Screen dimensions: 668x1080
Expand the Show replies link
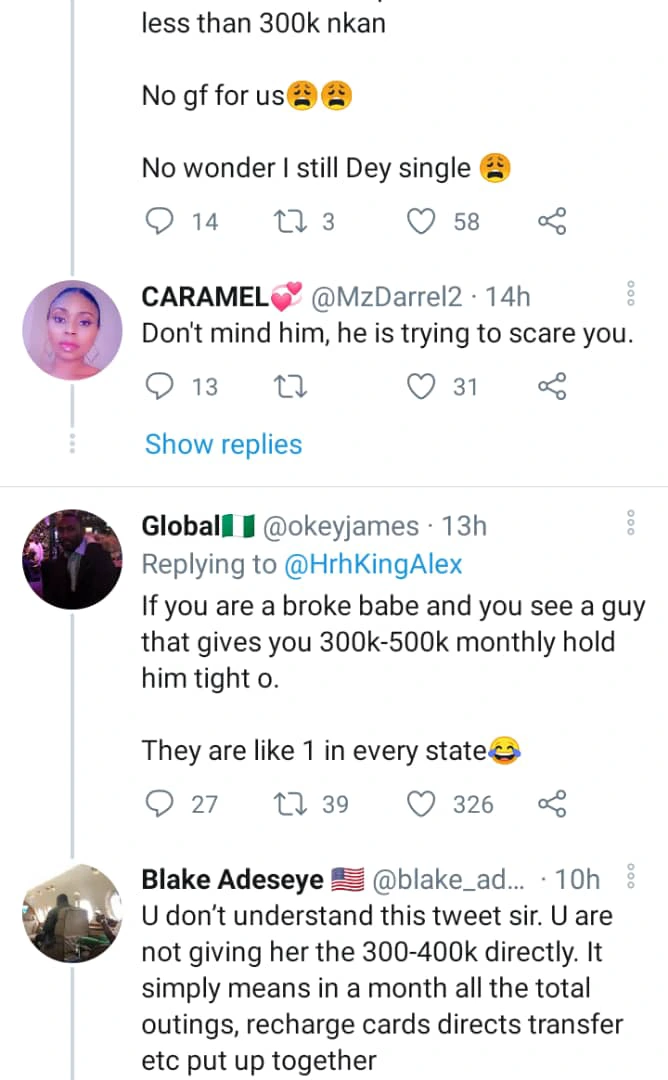[223, 444]
